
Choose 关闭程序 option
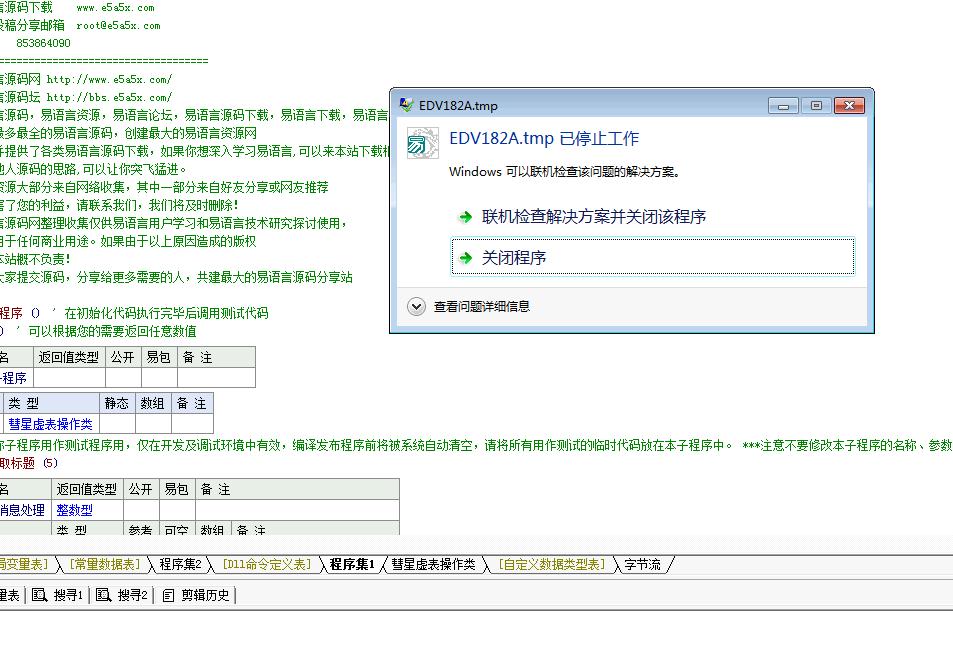coord(653,256)
